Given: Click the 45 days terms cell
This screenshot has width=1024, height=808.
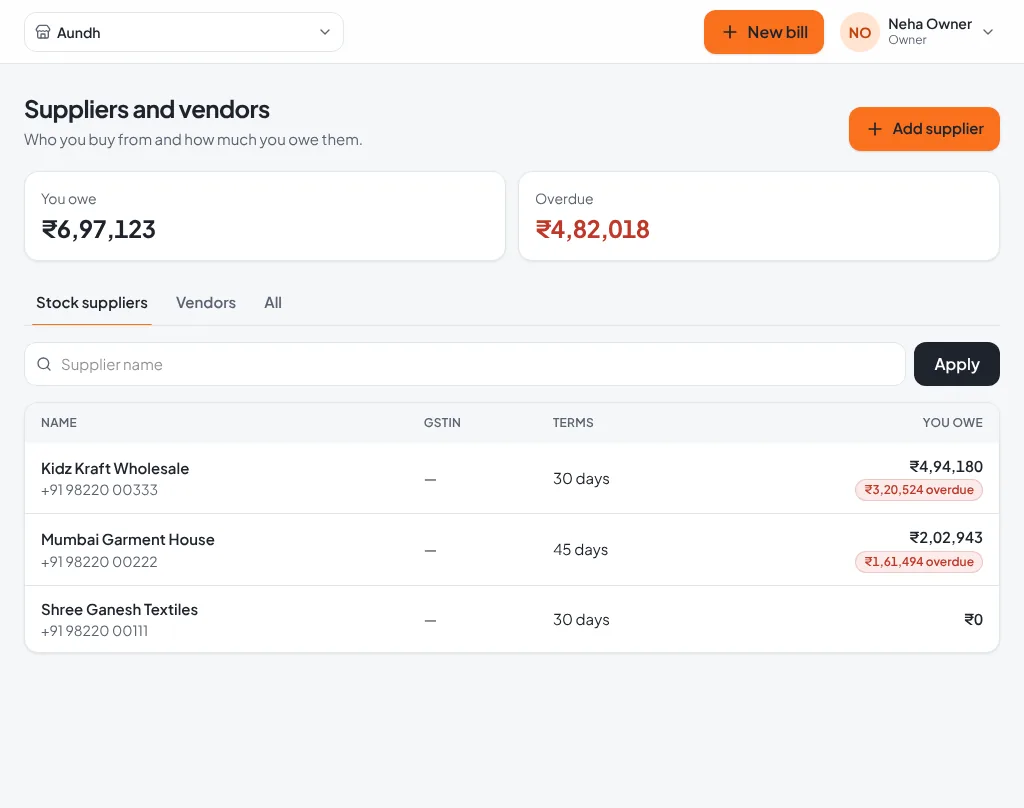Looking at the screenshot, I should point(581,549).
